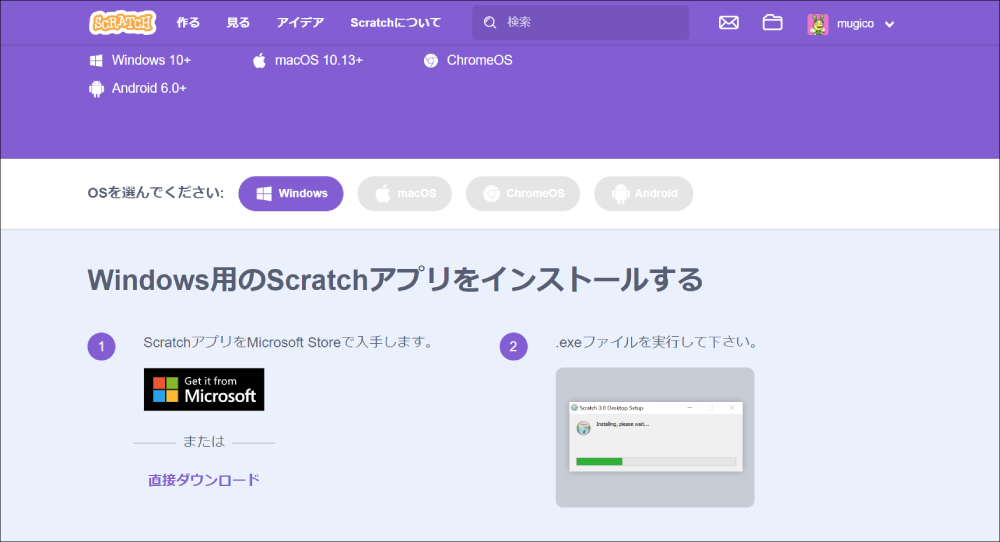
Task: Click the ScratchアプリをMicrosoft Storeで入手します text
Action: click(x=289, y=342)
